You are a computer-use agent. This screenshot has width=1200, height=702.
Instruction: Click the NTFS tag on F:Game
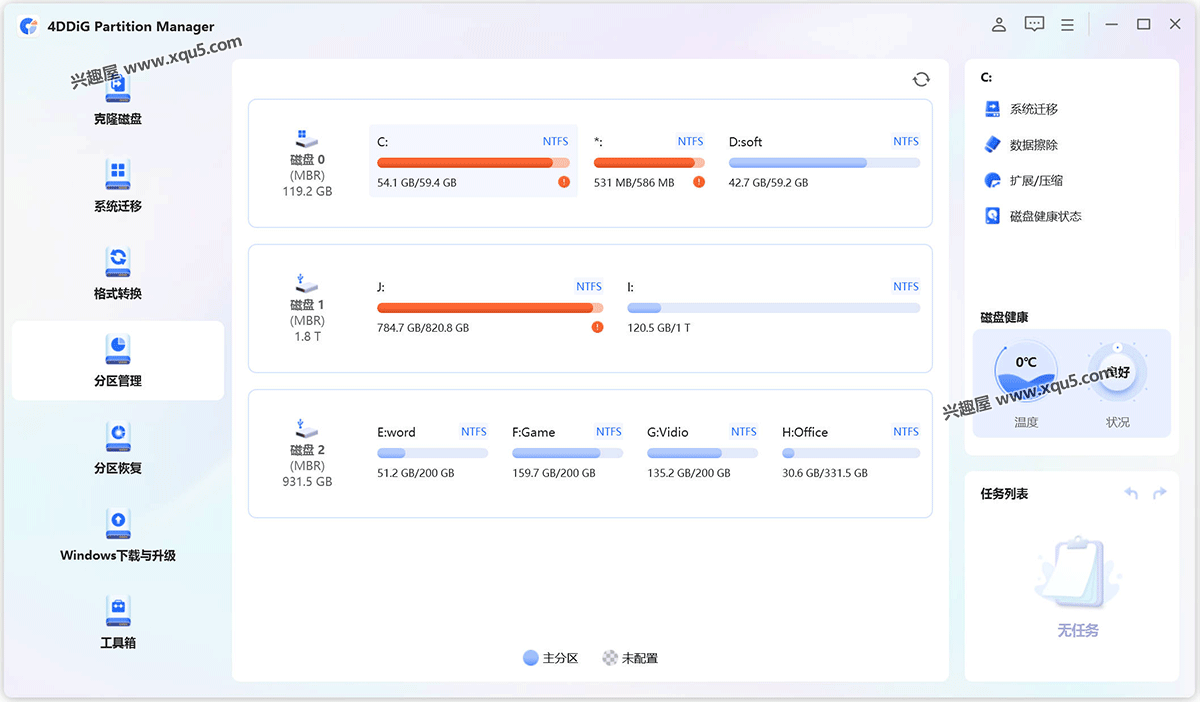click(x=609, y=432)
